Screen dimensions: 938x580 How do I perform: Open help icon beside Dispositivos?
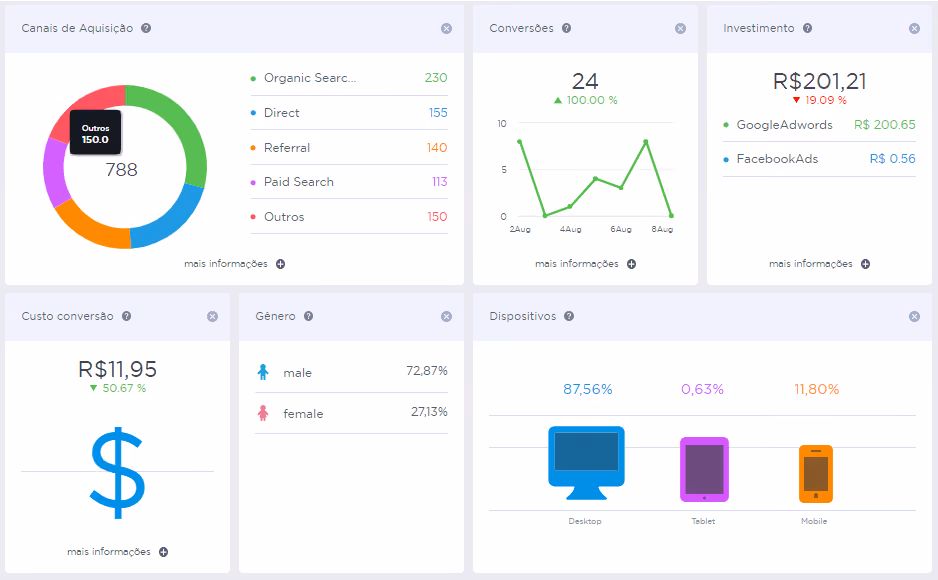coord(569,316)
